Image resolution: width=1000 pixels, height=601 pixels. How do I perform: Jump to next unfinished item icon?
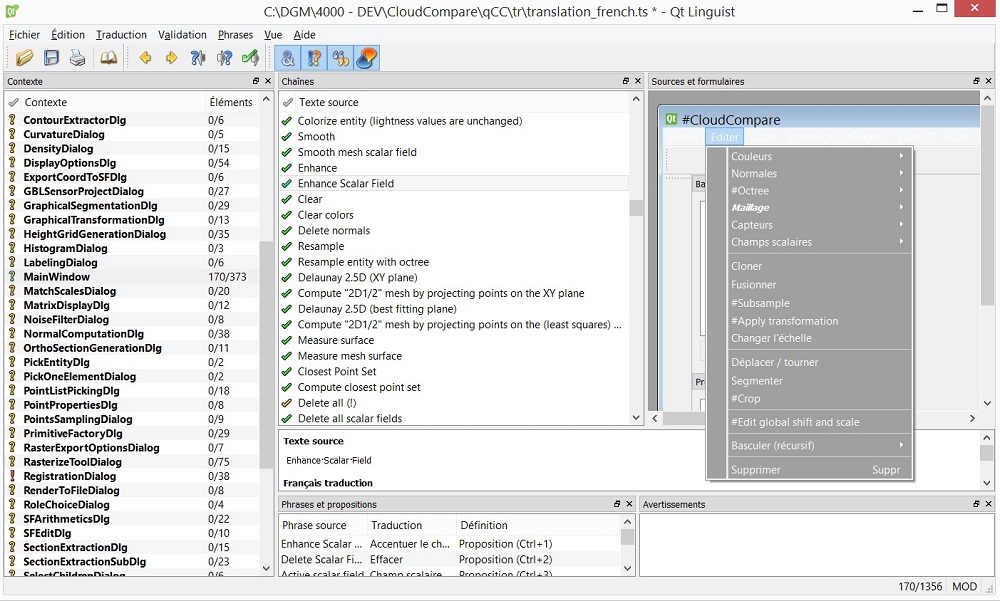[225, 58]
